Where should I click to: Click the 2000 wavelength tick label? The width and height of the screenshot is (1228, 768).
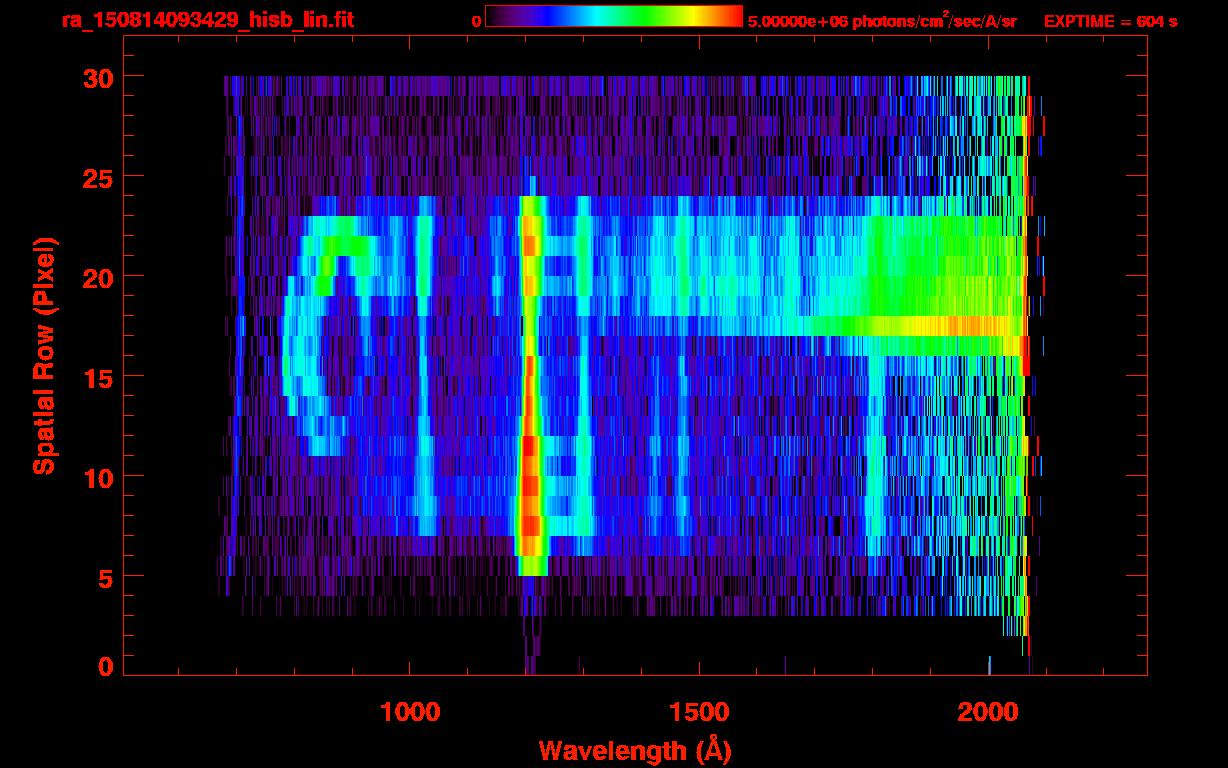tap(988, 711)
